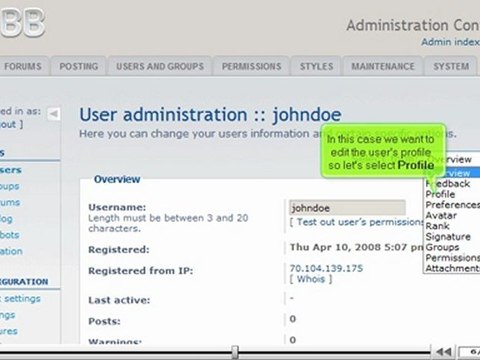Pick Signature in the dropdown list

(452, 237)
